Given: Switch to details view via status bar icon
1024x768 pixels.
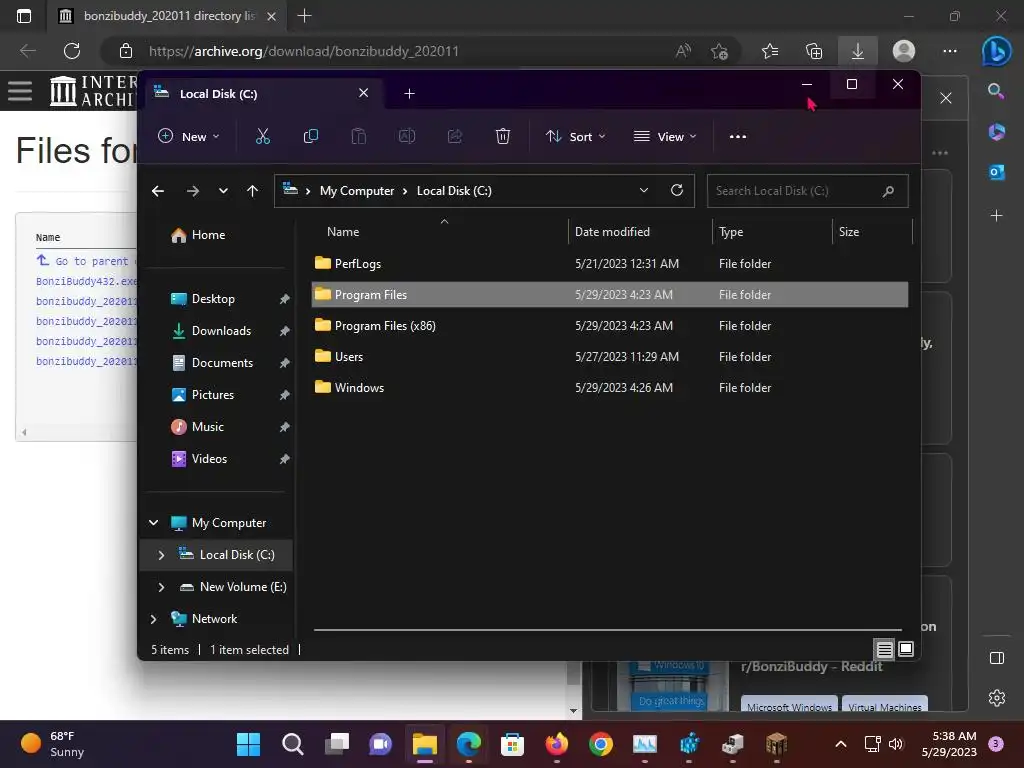Looking at the screenshot, I should pos(884,649).
